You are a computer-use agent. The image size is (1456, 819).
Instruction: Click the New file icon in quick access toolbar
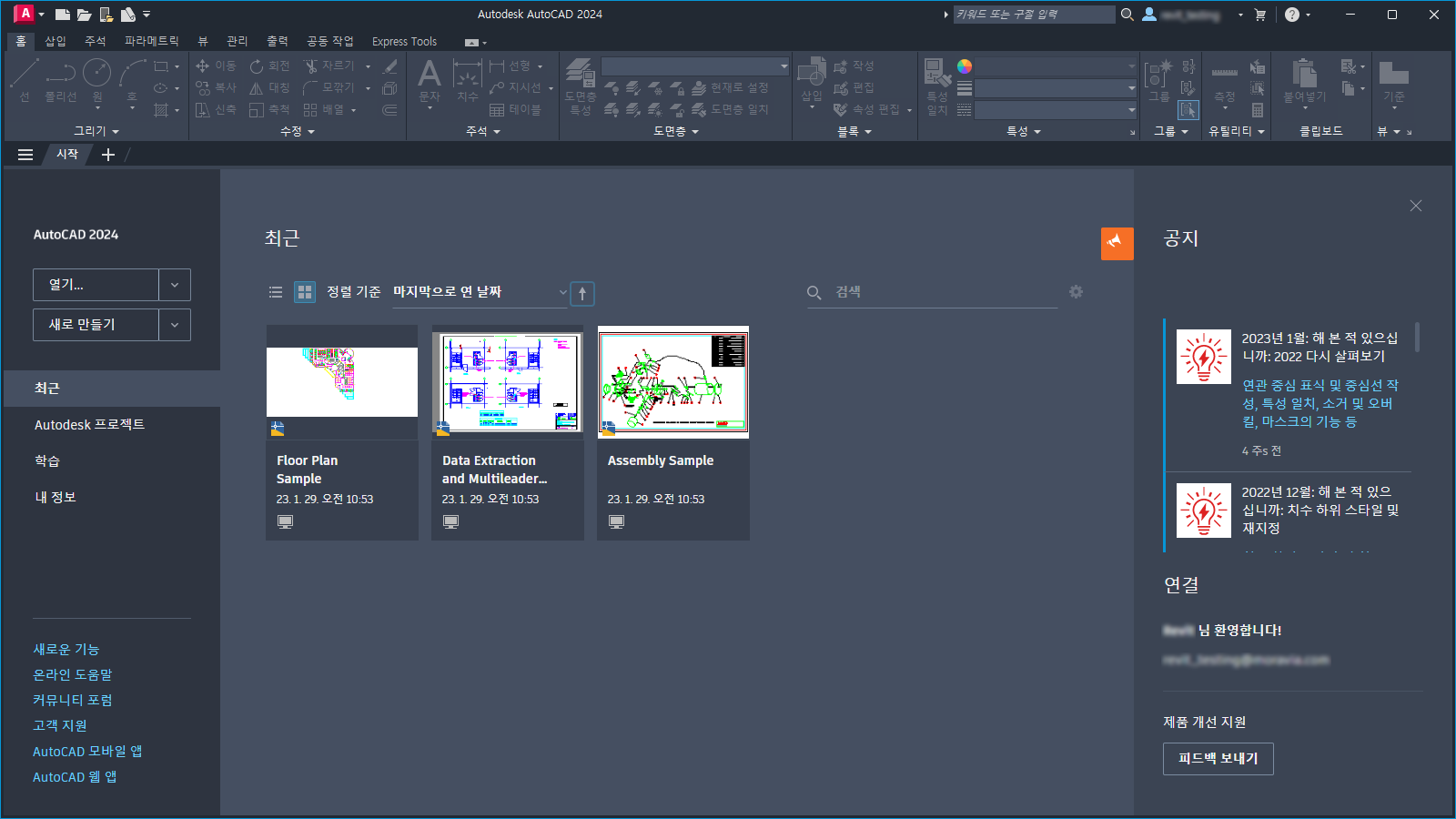(x=63, y=15)
